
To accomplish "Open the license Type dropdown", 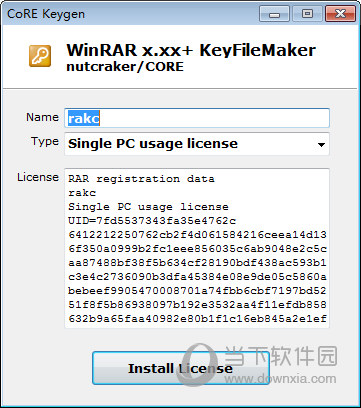I will pyautogui.click(x=197, y=144).
